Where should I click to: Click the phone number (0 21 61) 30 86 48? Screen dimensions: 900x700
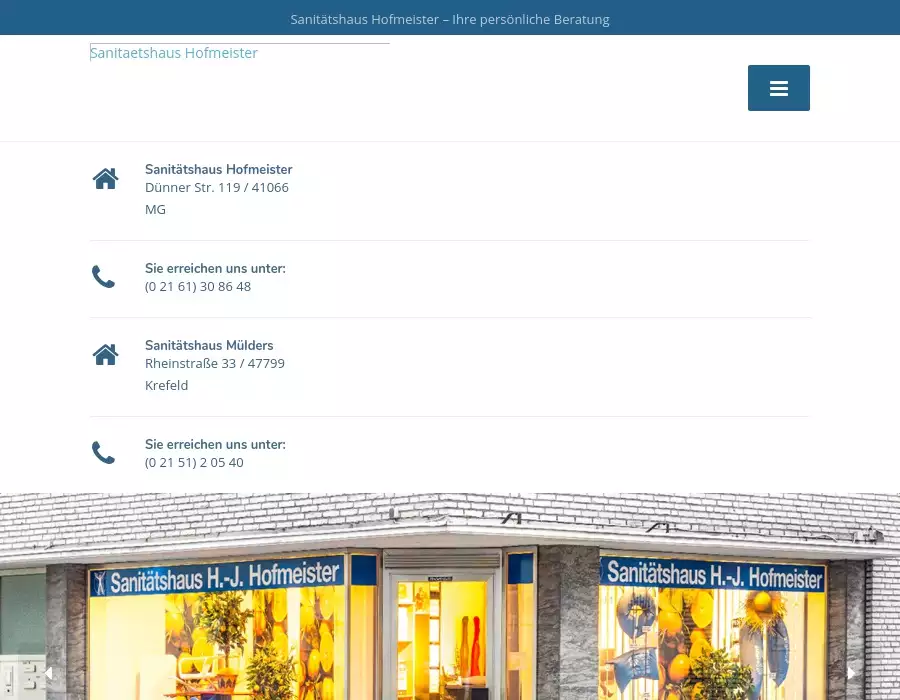click(198, 287)
